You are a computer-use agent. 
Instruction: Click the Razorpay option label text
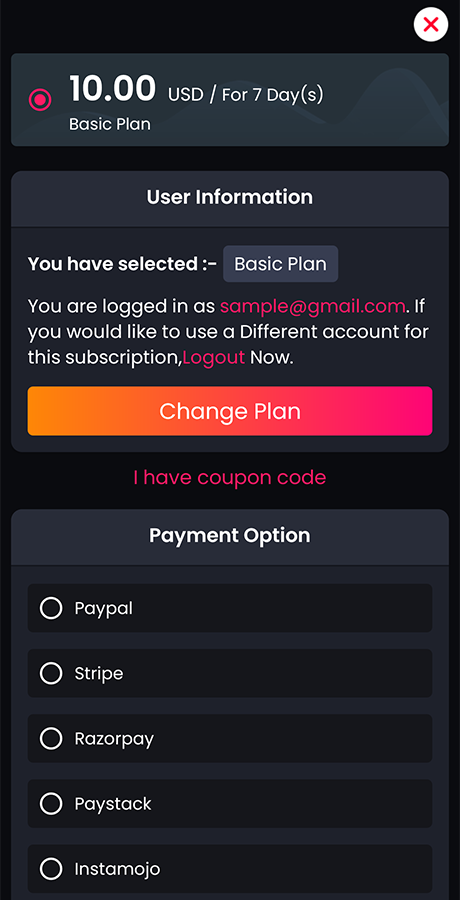114,739
